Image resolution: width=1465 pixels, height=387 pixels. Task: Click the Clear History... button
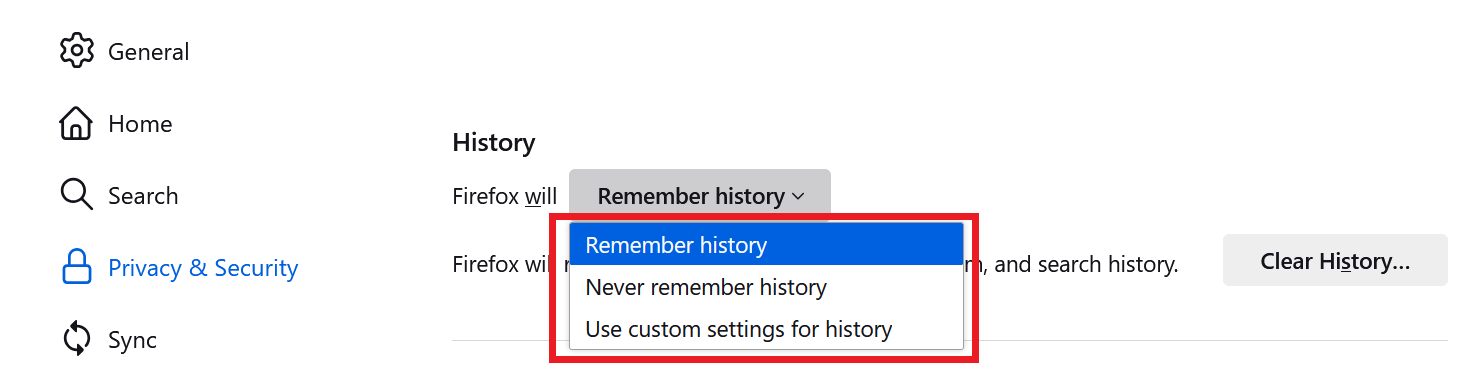click(1335, 261)
